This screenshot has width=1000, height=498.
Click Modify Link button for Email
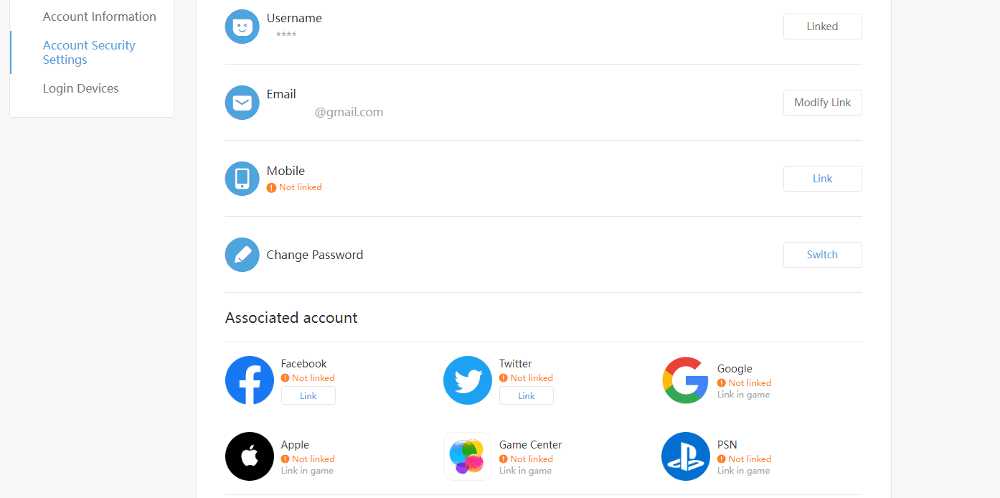(x=822, y=103)
